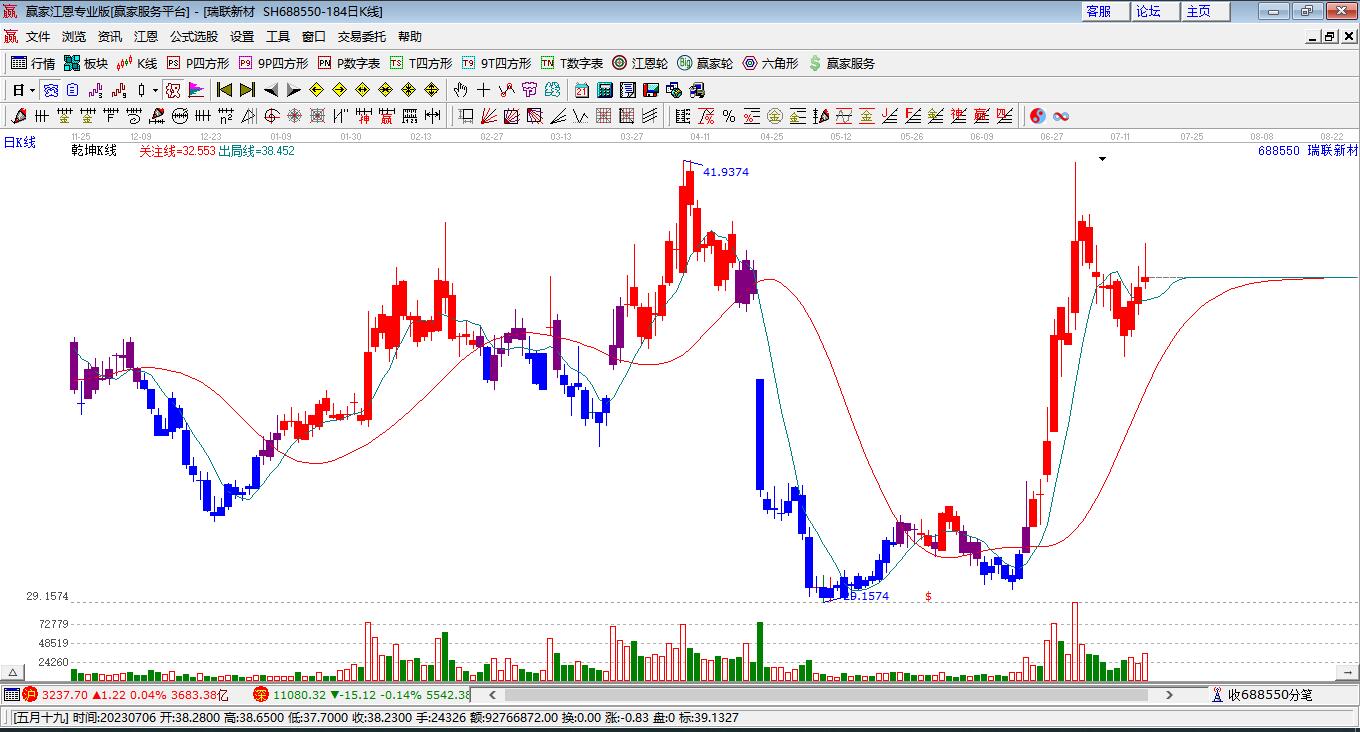Click the 出局线=38.452 indicator label
1360x732 pixels.
[256, 151]
